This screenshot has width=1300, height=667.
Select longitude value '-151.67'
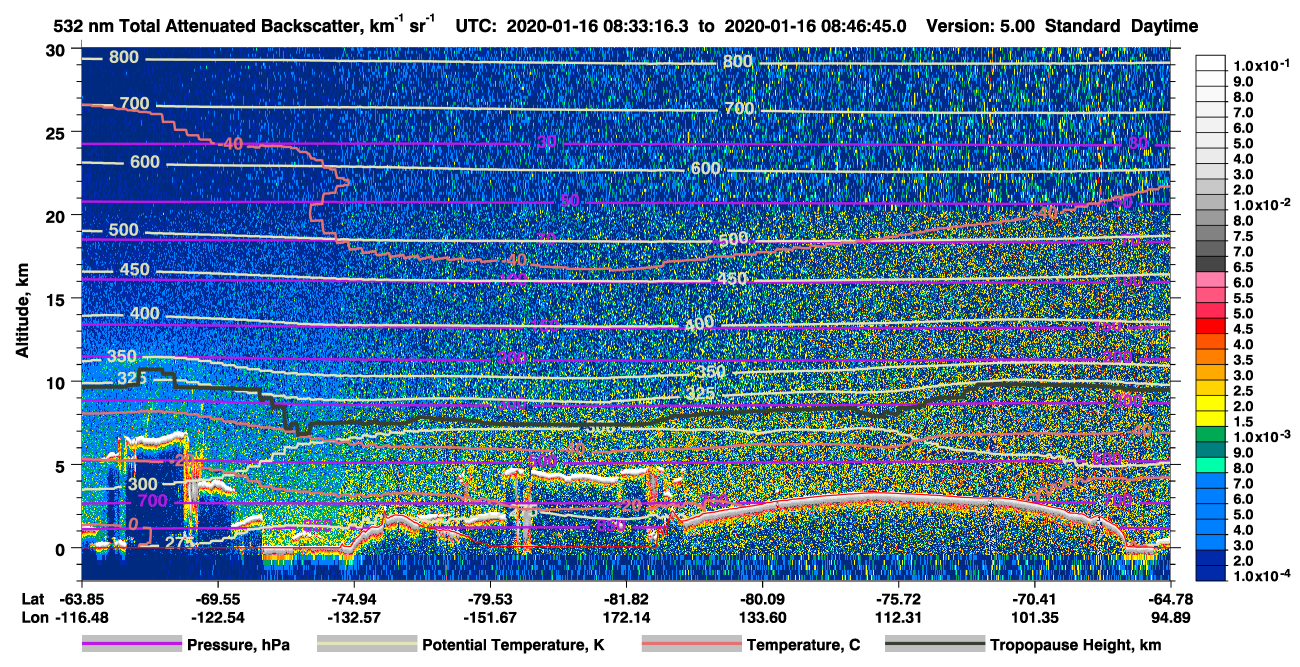click(x=490, y=616)
